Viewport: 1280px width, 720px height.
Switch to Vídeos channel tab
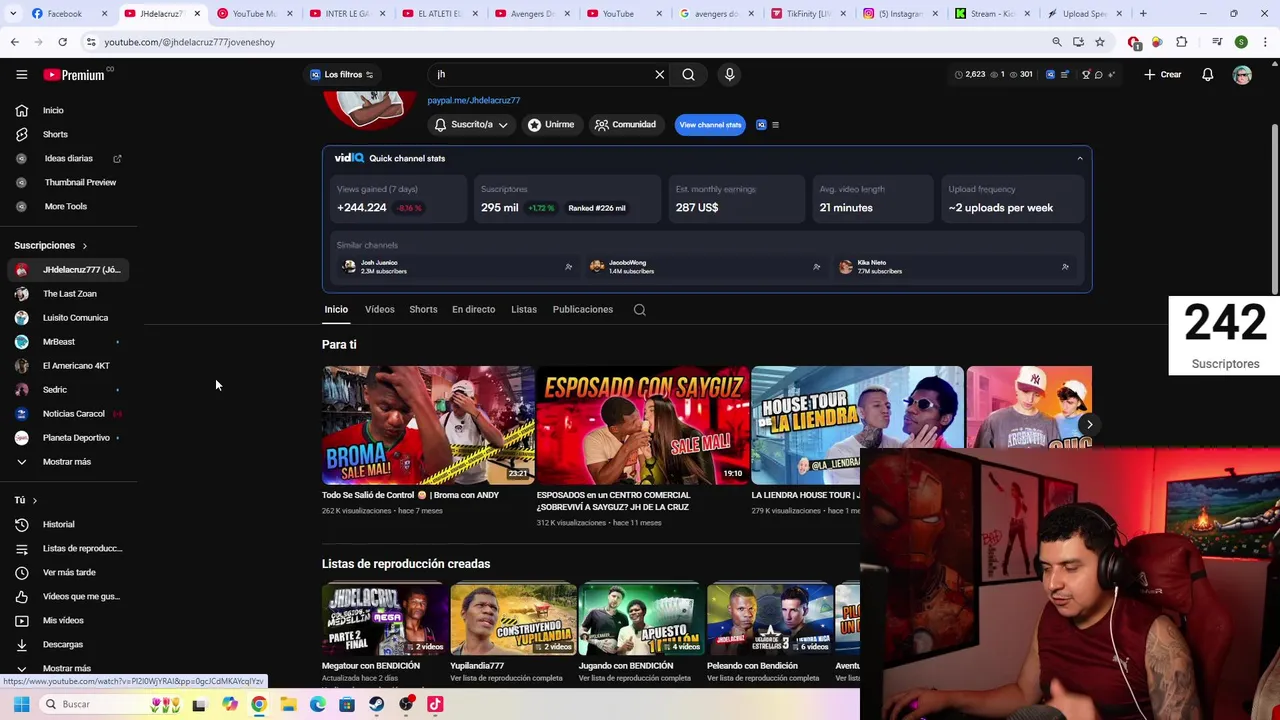click(x=380, y=309)
